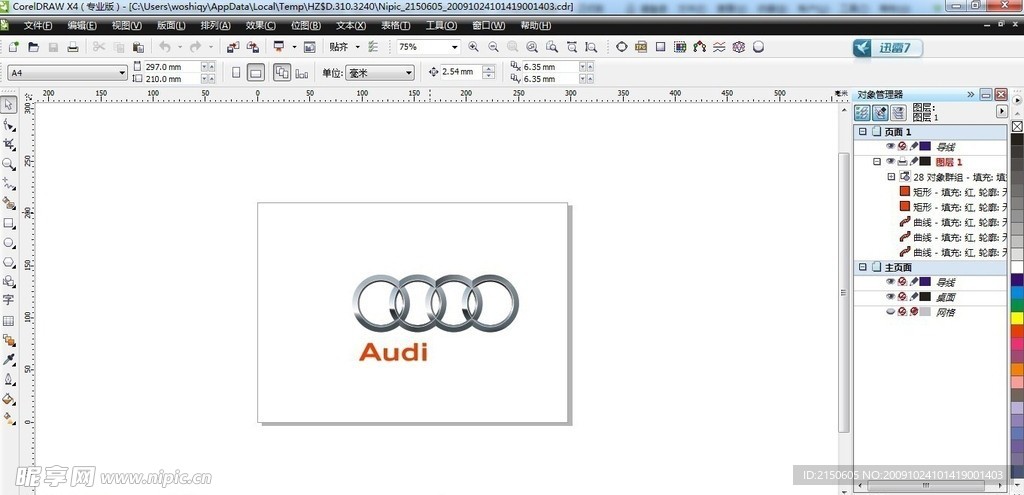Open the 效果(C) menu
The width and height of the screenshot is (1024, 495).
[261, 25]
